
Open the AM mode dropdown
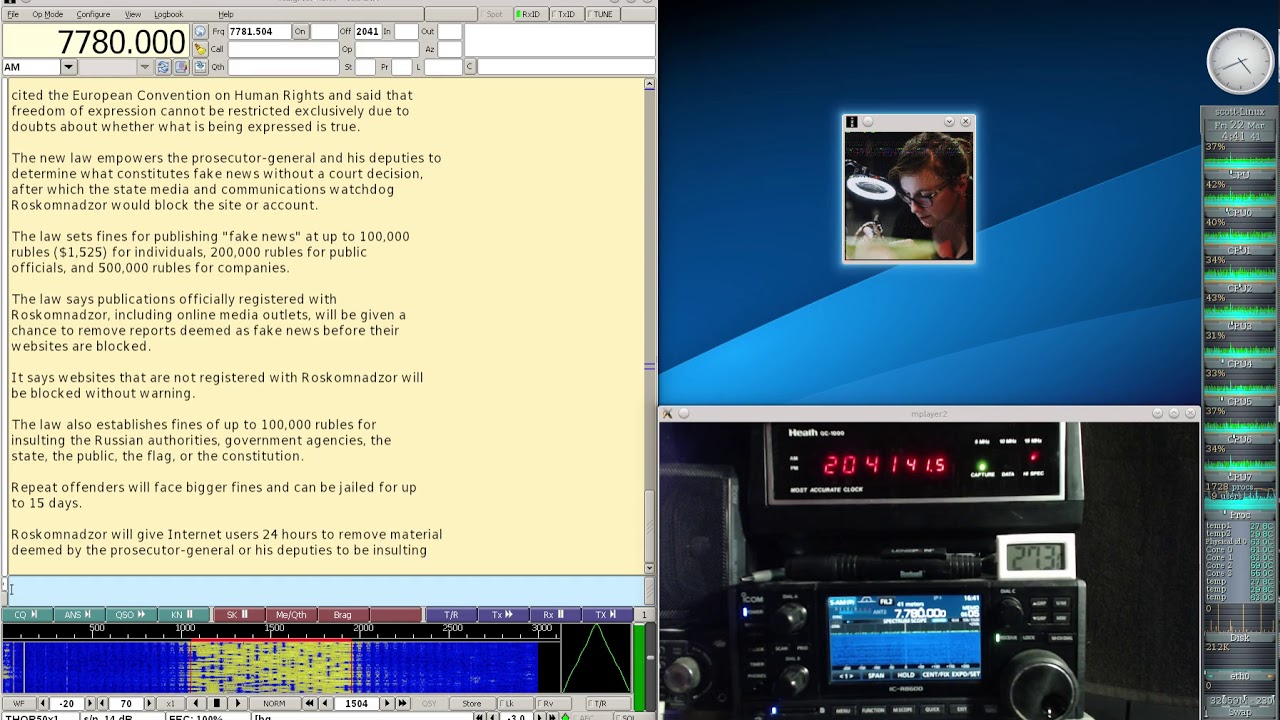point(68,67)
